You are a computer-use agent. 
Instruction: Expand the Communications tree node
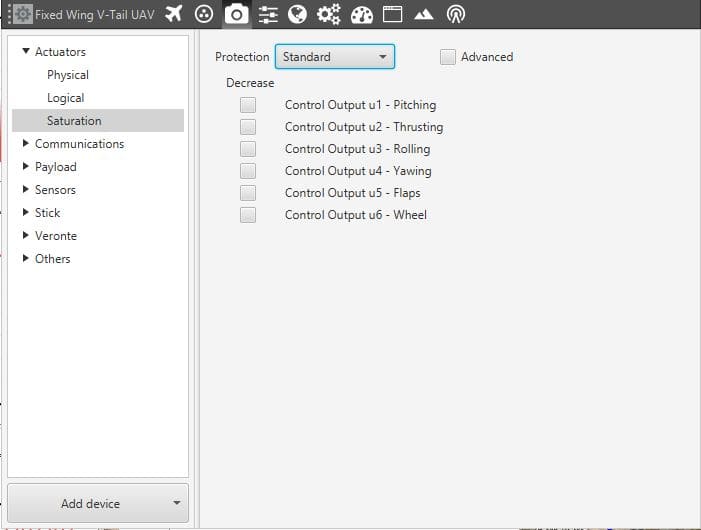tap(26, 144)
